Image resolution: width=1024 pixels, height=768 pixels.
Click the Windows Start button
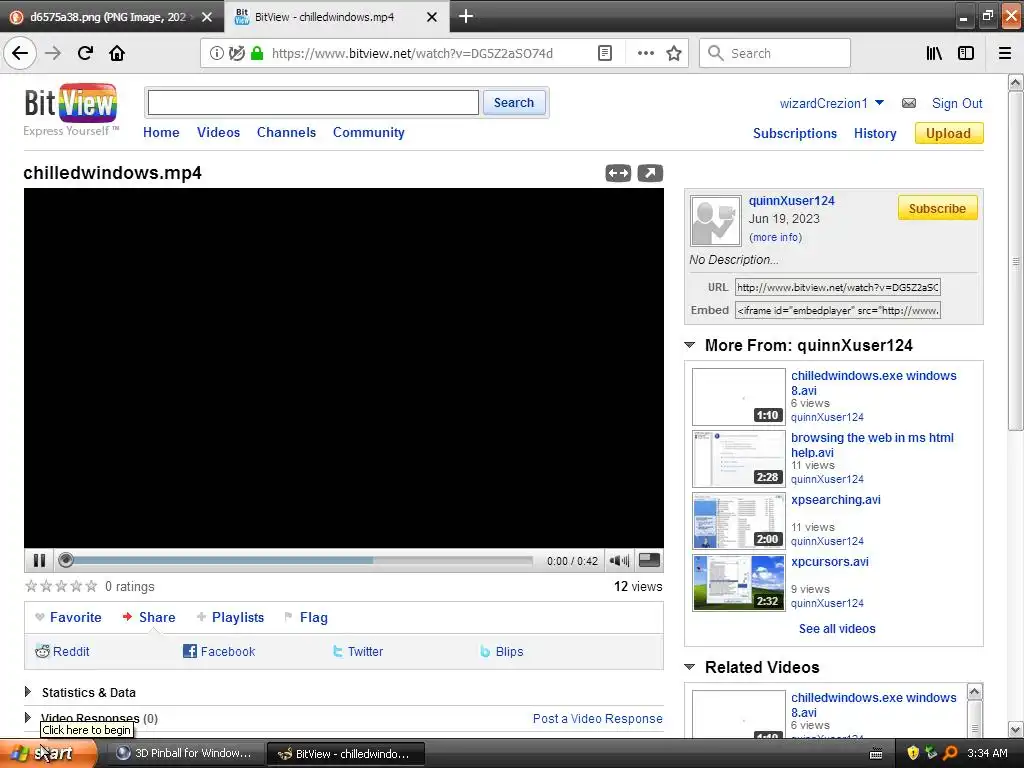pos(49,753)
